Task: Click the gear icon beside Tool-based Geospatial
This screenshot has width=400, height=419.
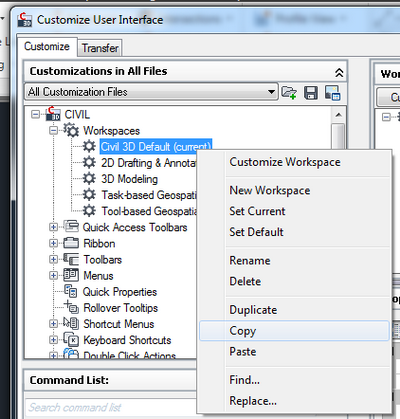Action: 89,211
